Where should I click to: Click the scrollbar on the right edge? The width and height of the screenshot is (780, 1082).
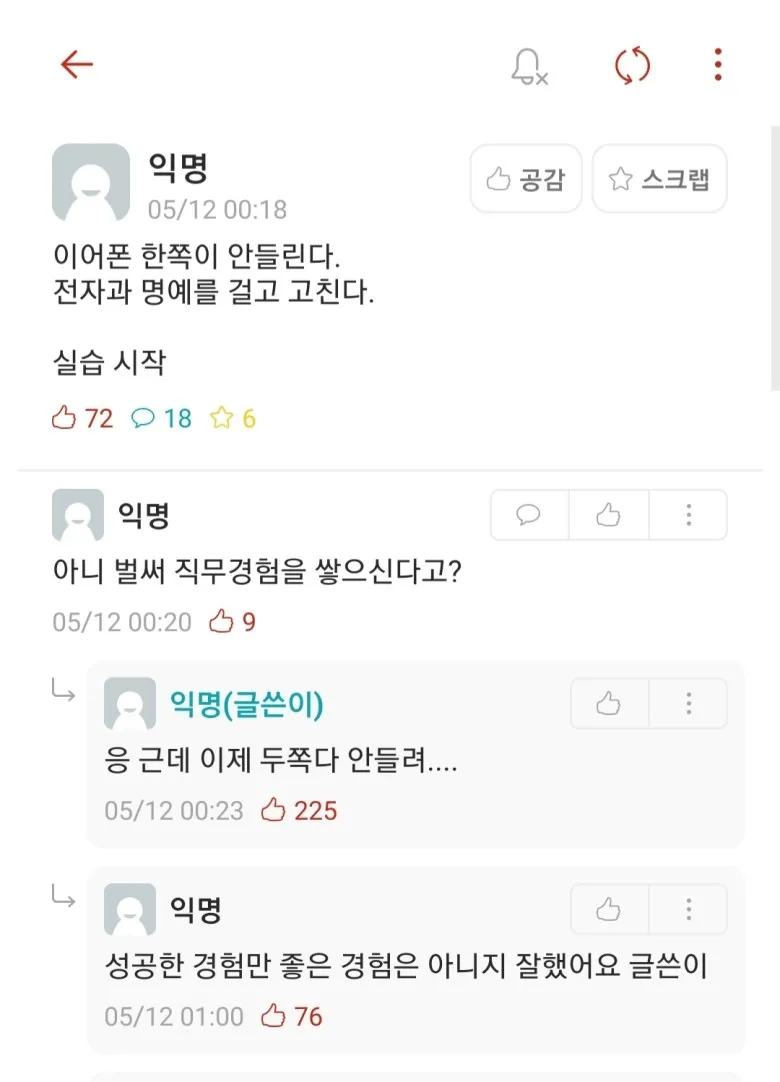775,260
